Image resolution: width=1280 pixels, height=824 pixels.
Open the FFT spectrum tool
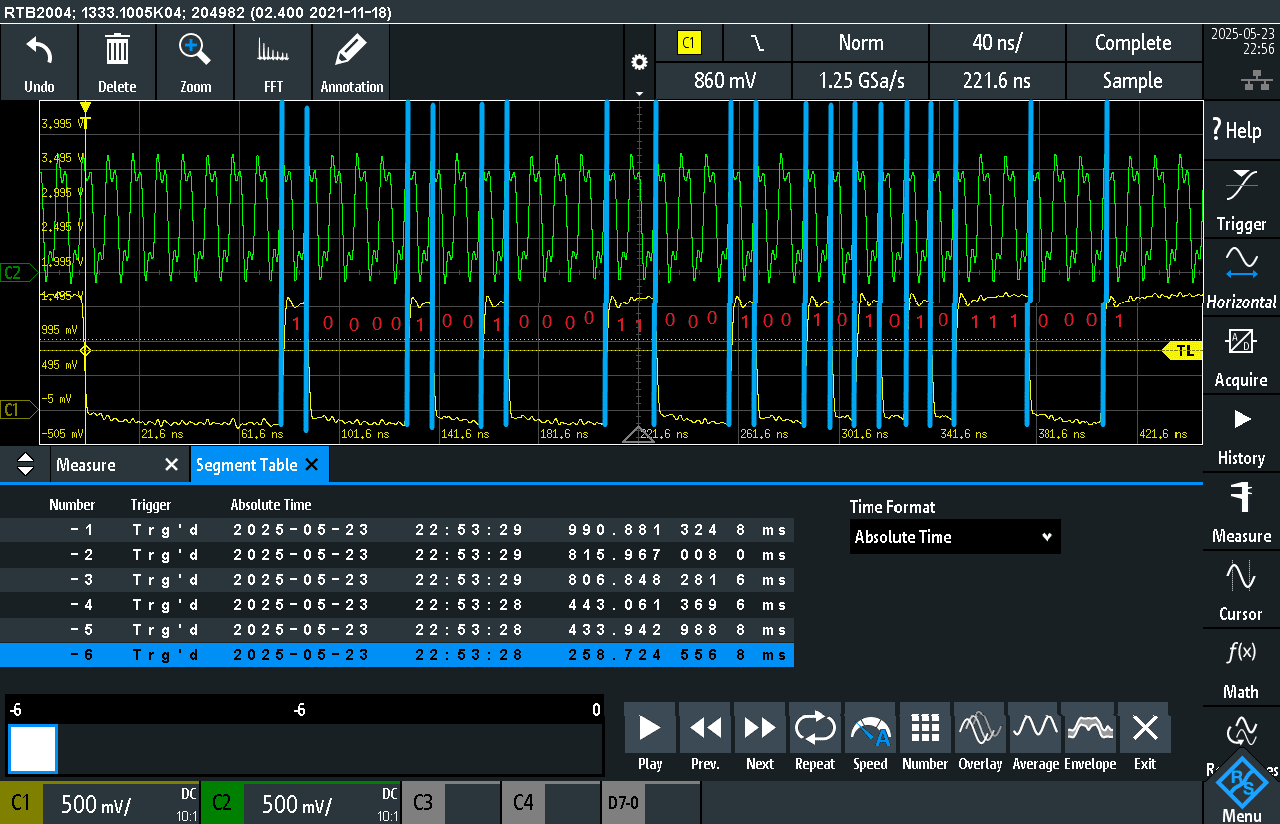click(273, 50)
